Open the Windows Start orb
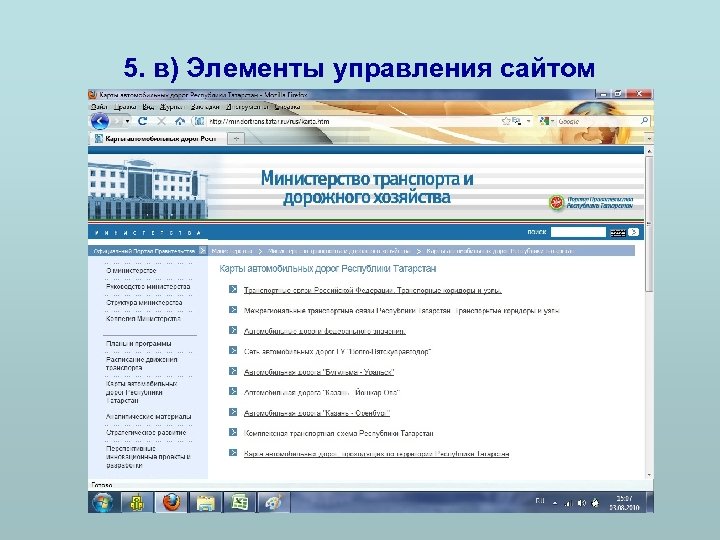This screenshot has height=540, width=720. (102, 502)
